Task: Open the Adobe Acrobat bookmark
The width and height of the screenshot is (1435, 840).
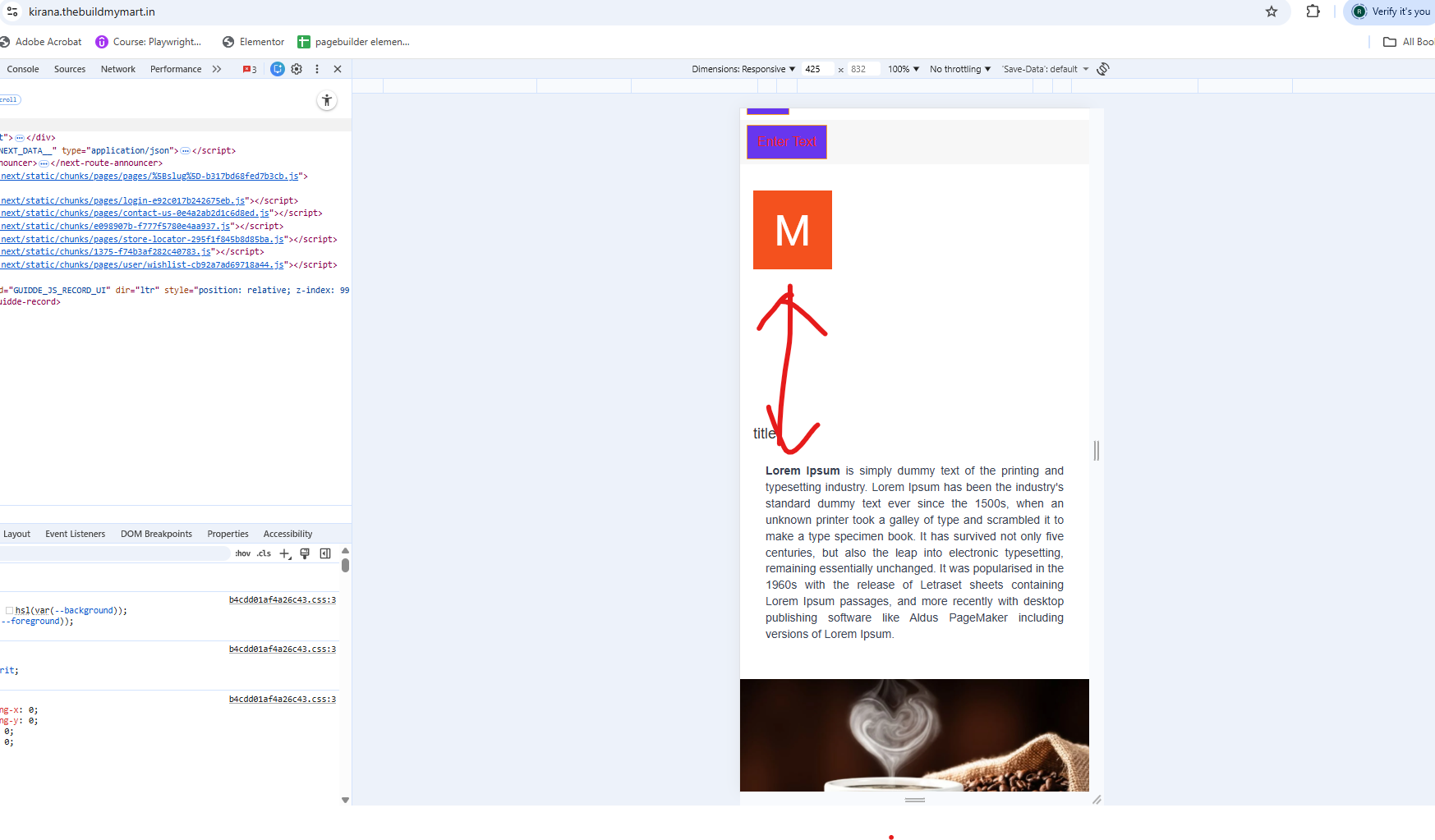Action: point(41,42)
